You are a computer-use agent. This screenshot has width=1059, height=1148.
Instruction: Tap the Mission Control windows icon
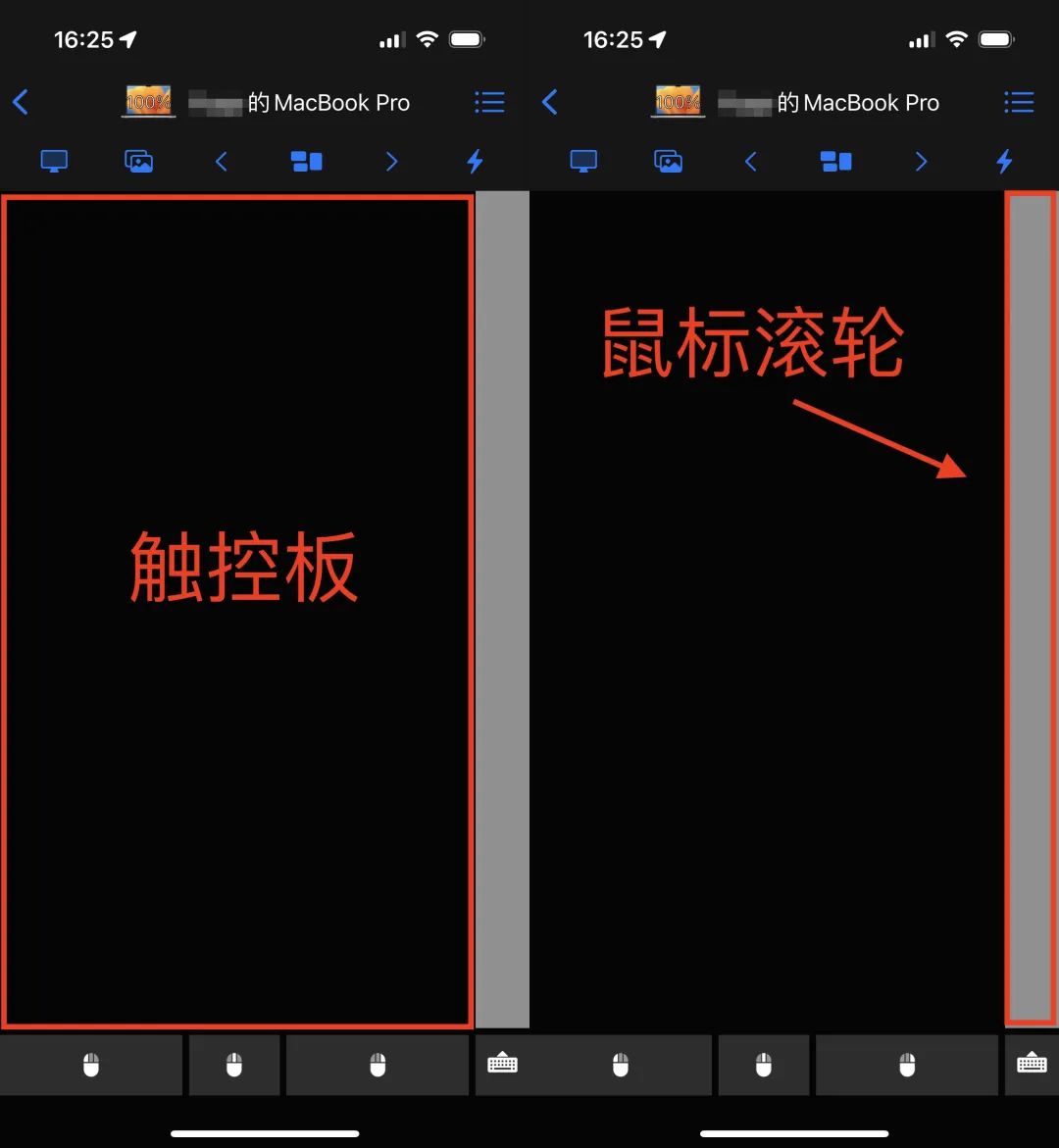pos(306,161)
